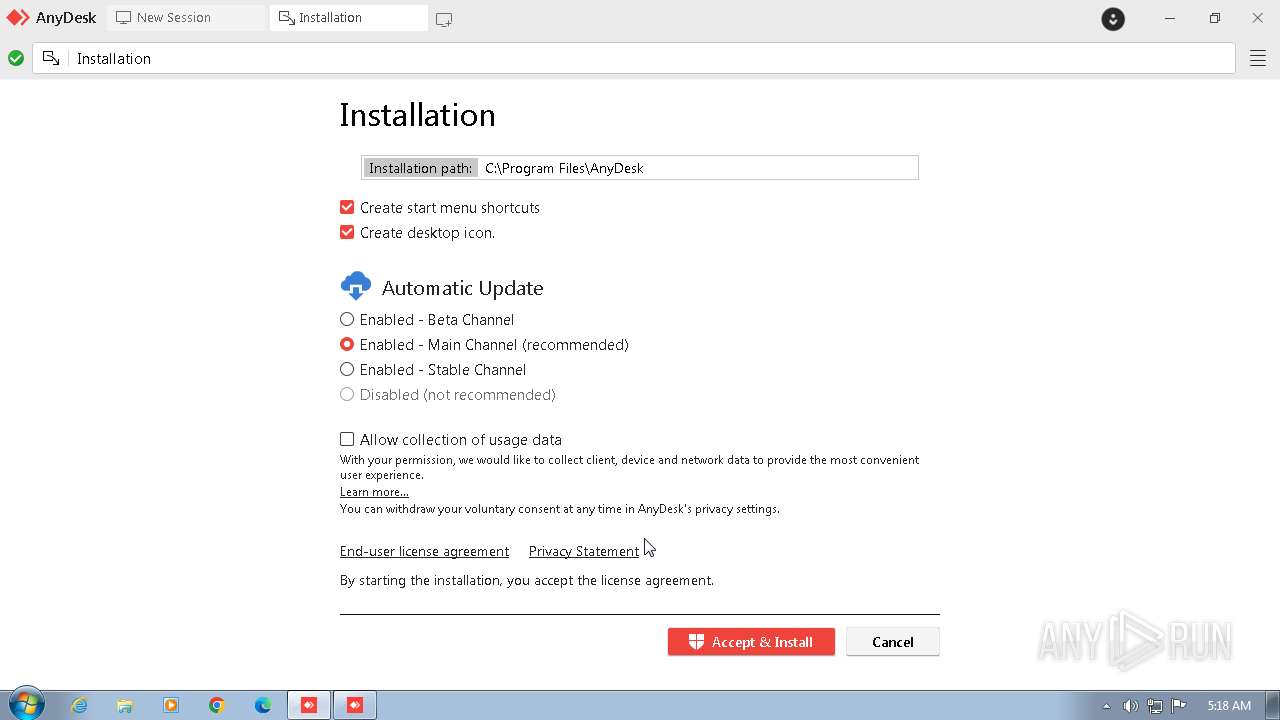Click the Installation page heading
The image size is (1280, 720).
417,115
